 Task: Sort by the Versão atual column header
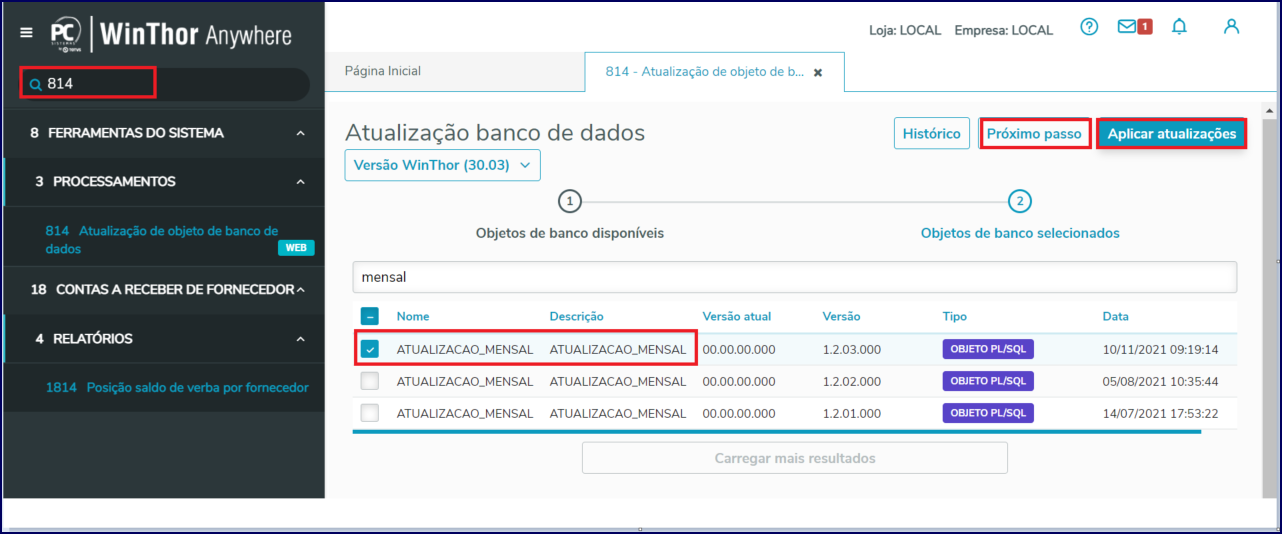(737, 316)
